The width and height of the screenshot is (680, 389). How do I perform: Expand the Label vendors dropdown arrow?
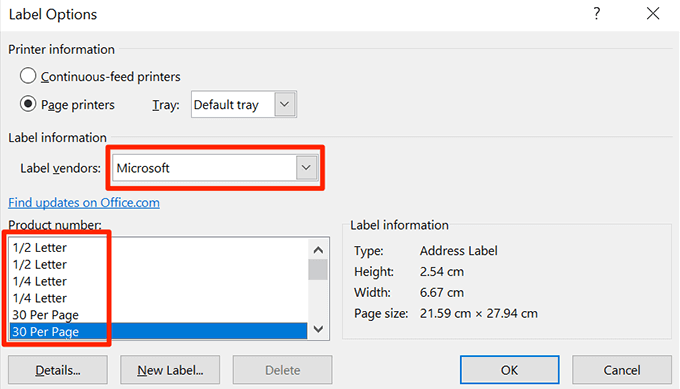pyautogui.click(x=306, y=167)
